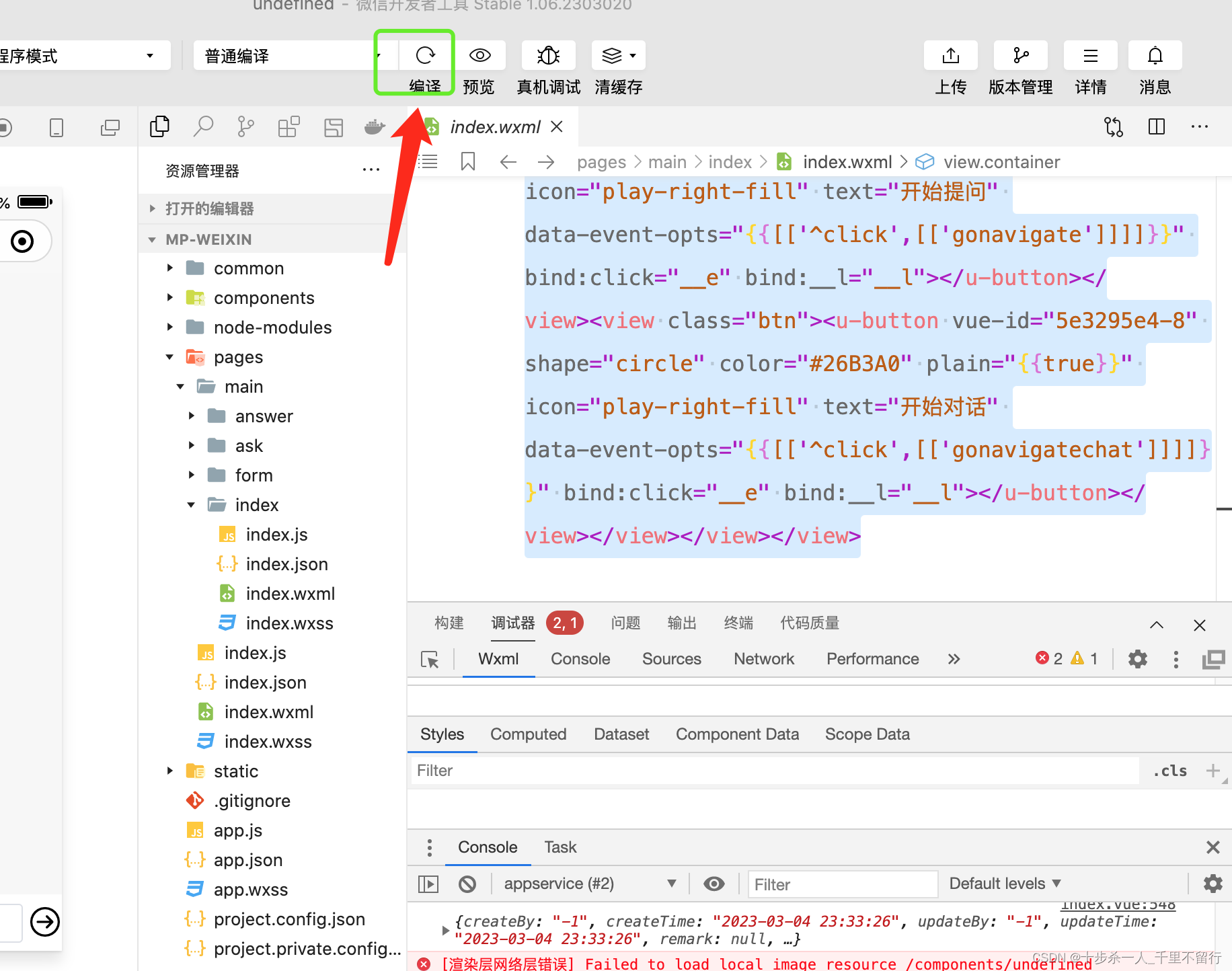This screenshot has height=971, width=1232.
Task: Switch to the Computed tab
Action: pyautogui.click(x=529, y=734)
